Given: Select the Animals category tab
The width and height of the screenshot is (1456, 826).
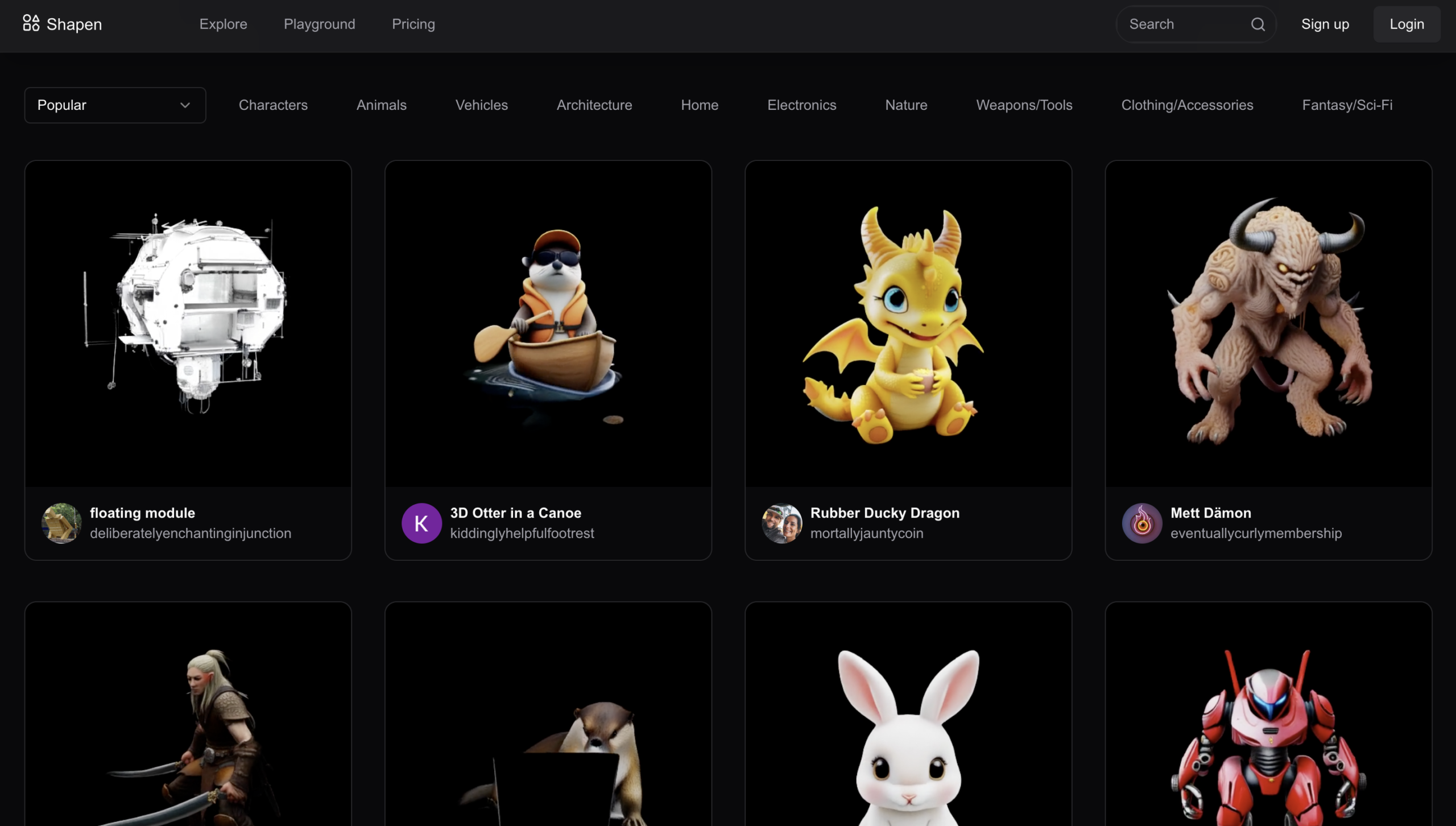Looking at the screenshot, I should coord(381,105).
